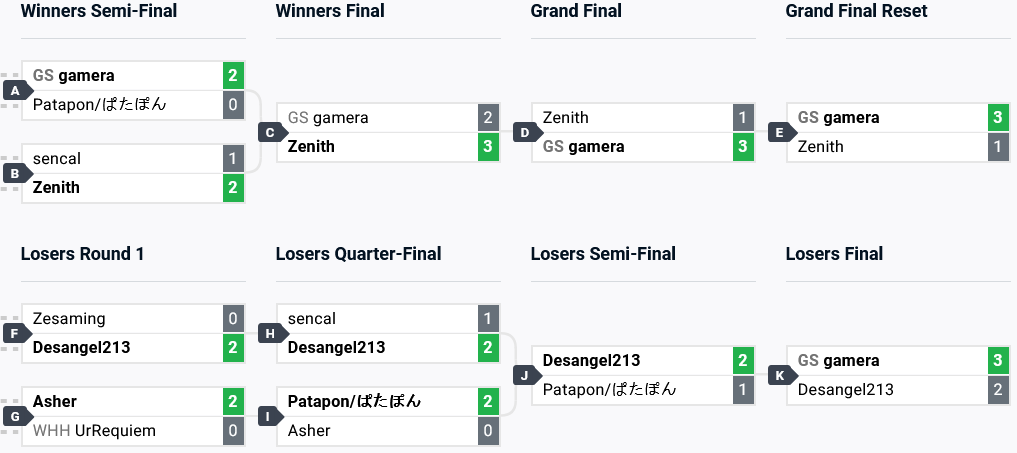
Task: Click match A identifier badge
Action: [x=14, y=90]
